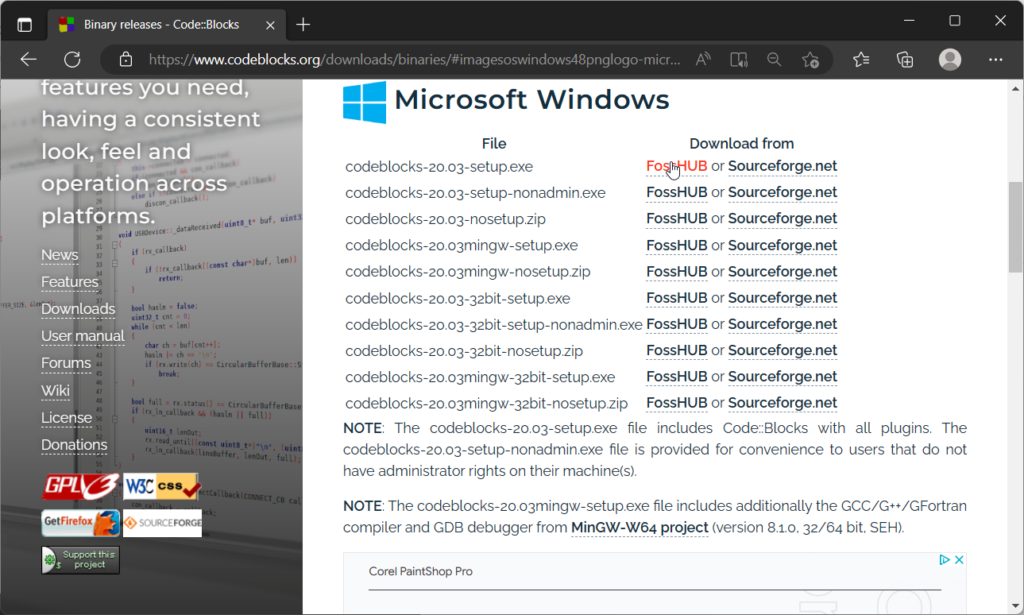1024x615 pixels.
Task: Select the codeblocks-20.03-setup.exe file name text
Action: tap(439, 166)
